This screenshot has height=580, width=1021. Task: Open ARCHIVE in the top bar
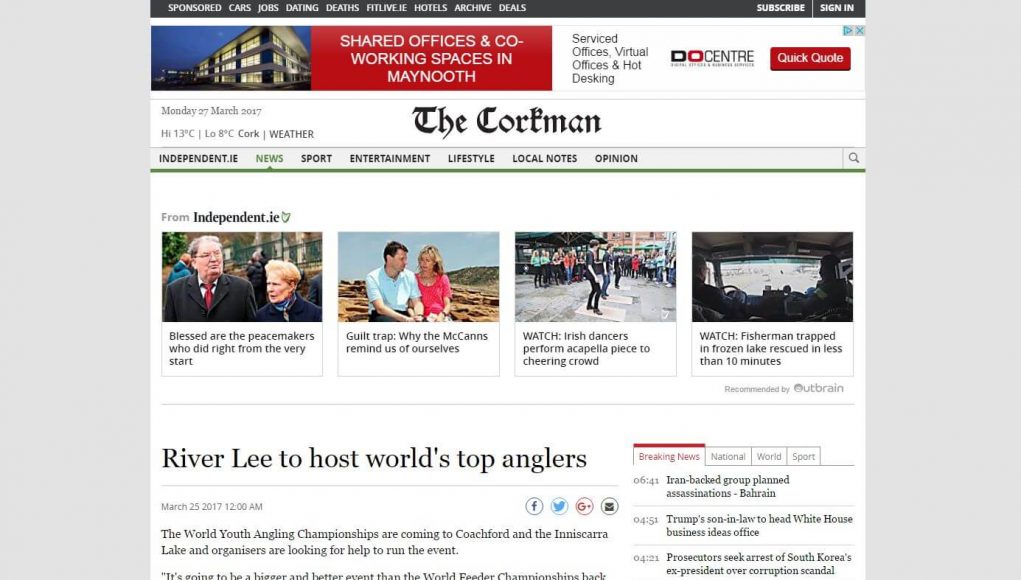pos(473,8)
